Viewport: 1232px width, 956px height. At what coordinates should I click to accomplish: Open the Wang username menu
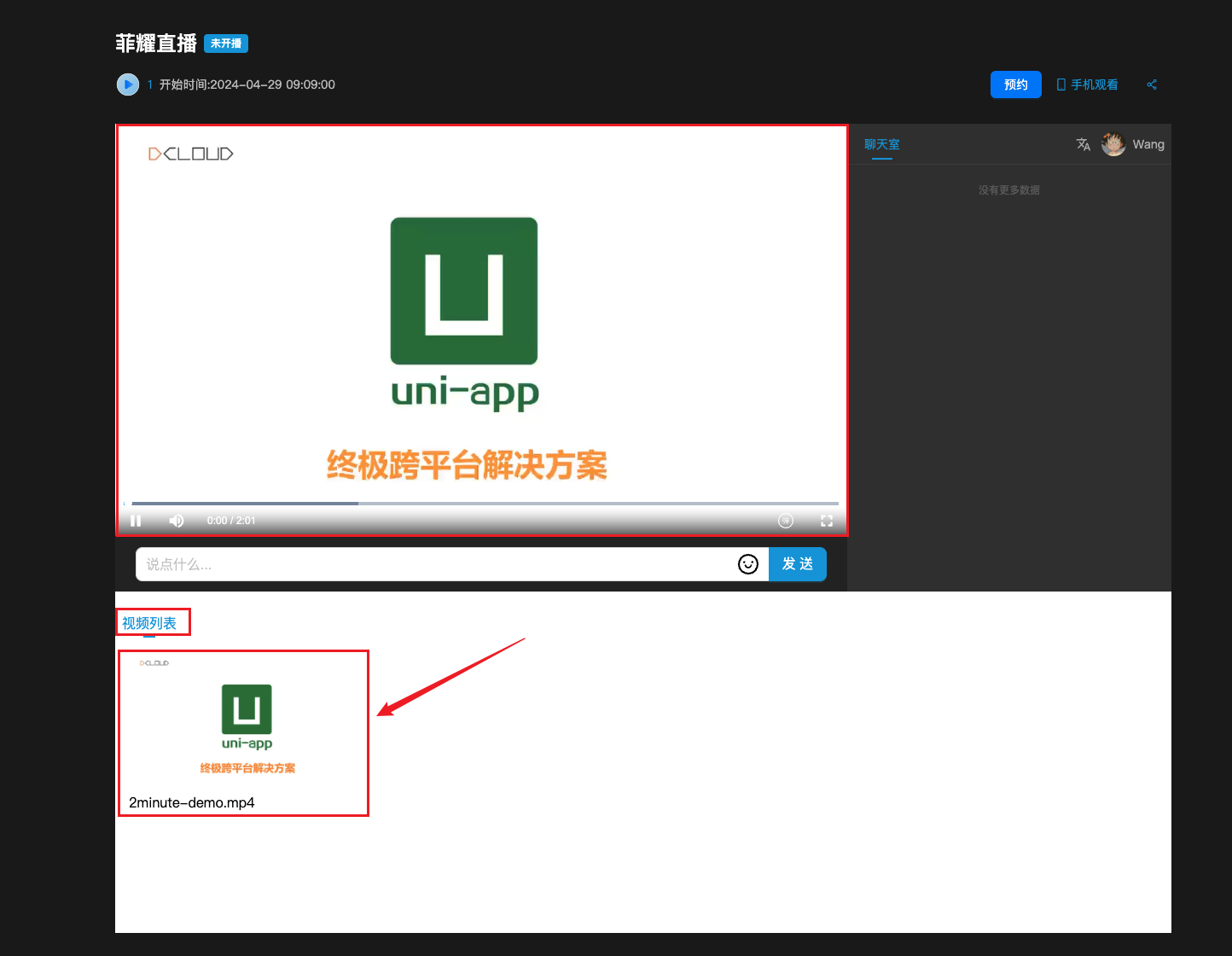[1148, 144]
